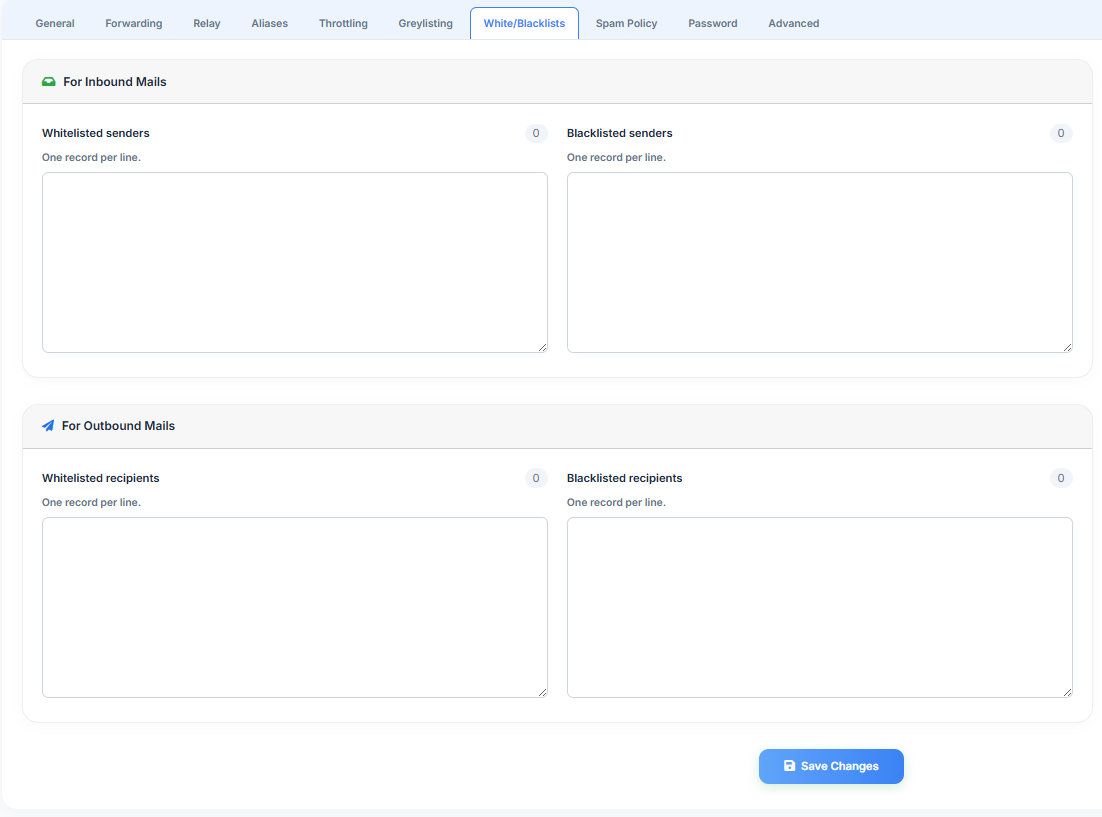
Task: Open the Greylisting tab
Action: [425, 23]
